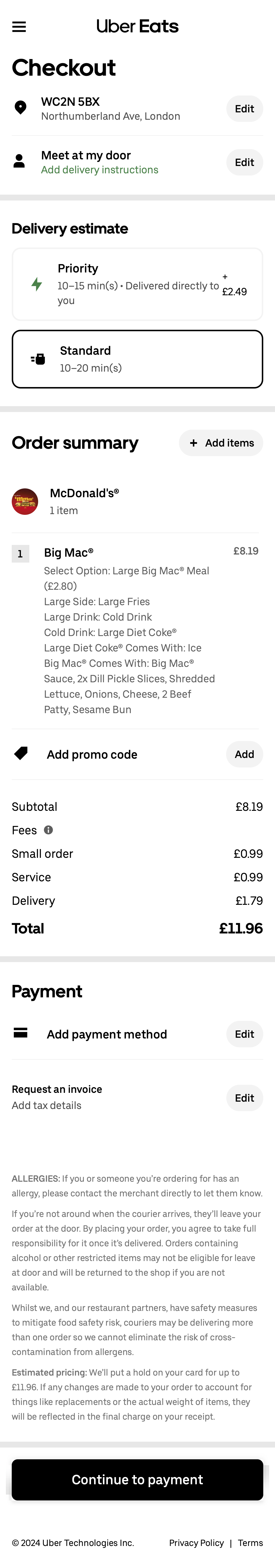Click the Fees info icon
The image size is (275, 1568).
coord(49,830)
